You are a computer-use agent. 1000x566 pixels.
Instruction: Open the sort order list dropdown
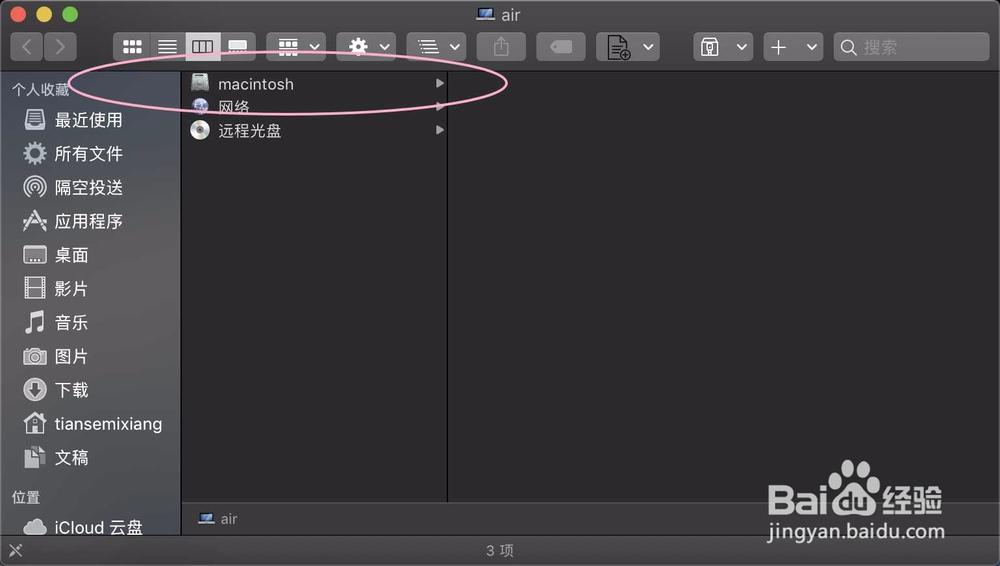point(436,47)
